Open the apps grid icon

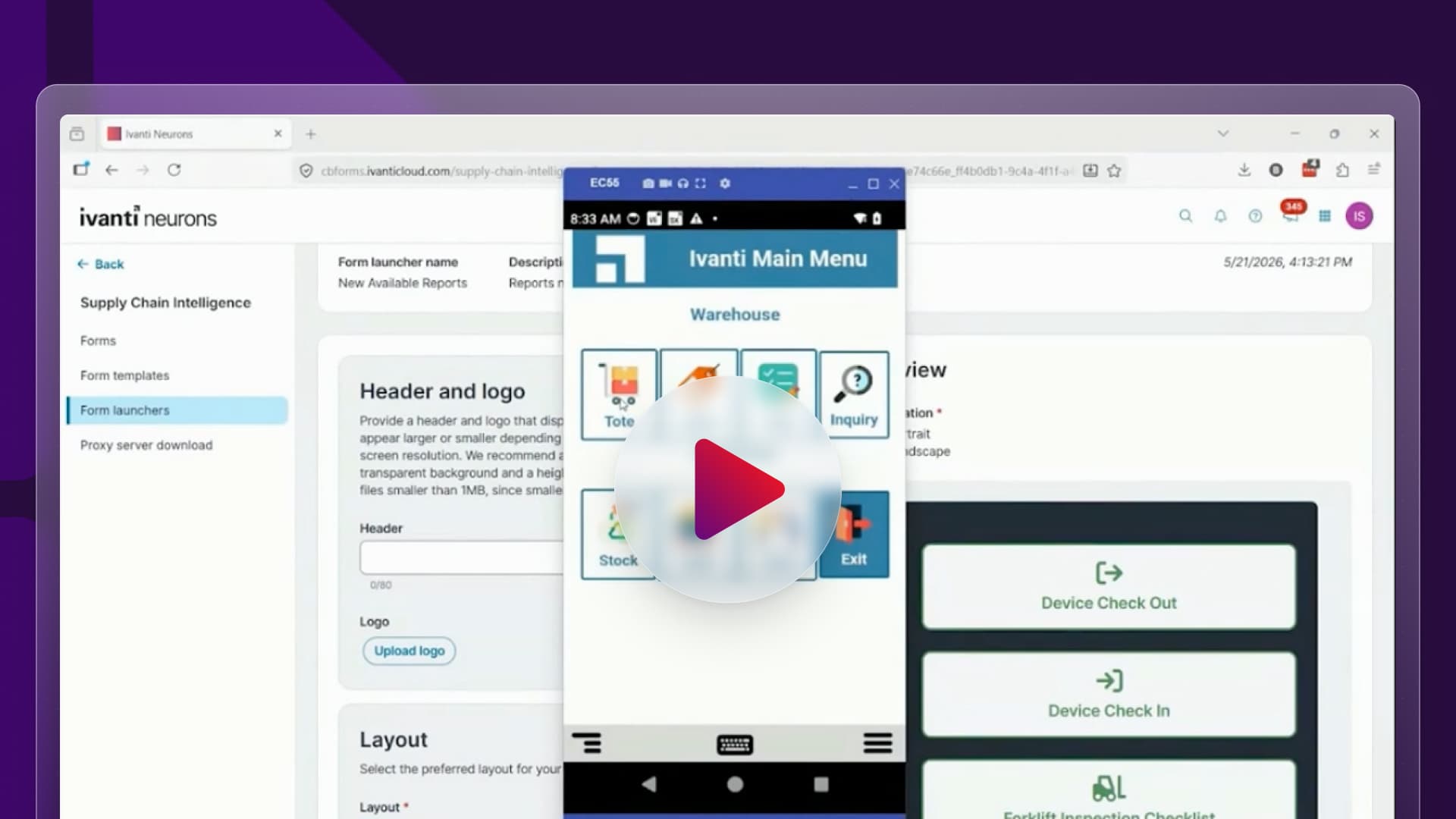click(1325, 216)
